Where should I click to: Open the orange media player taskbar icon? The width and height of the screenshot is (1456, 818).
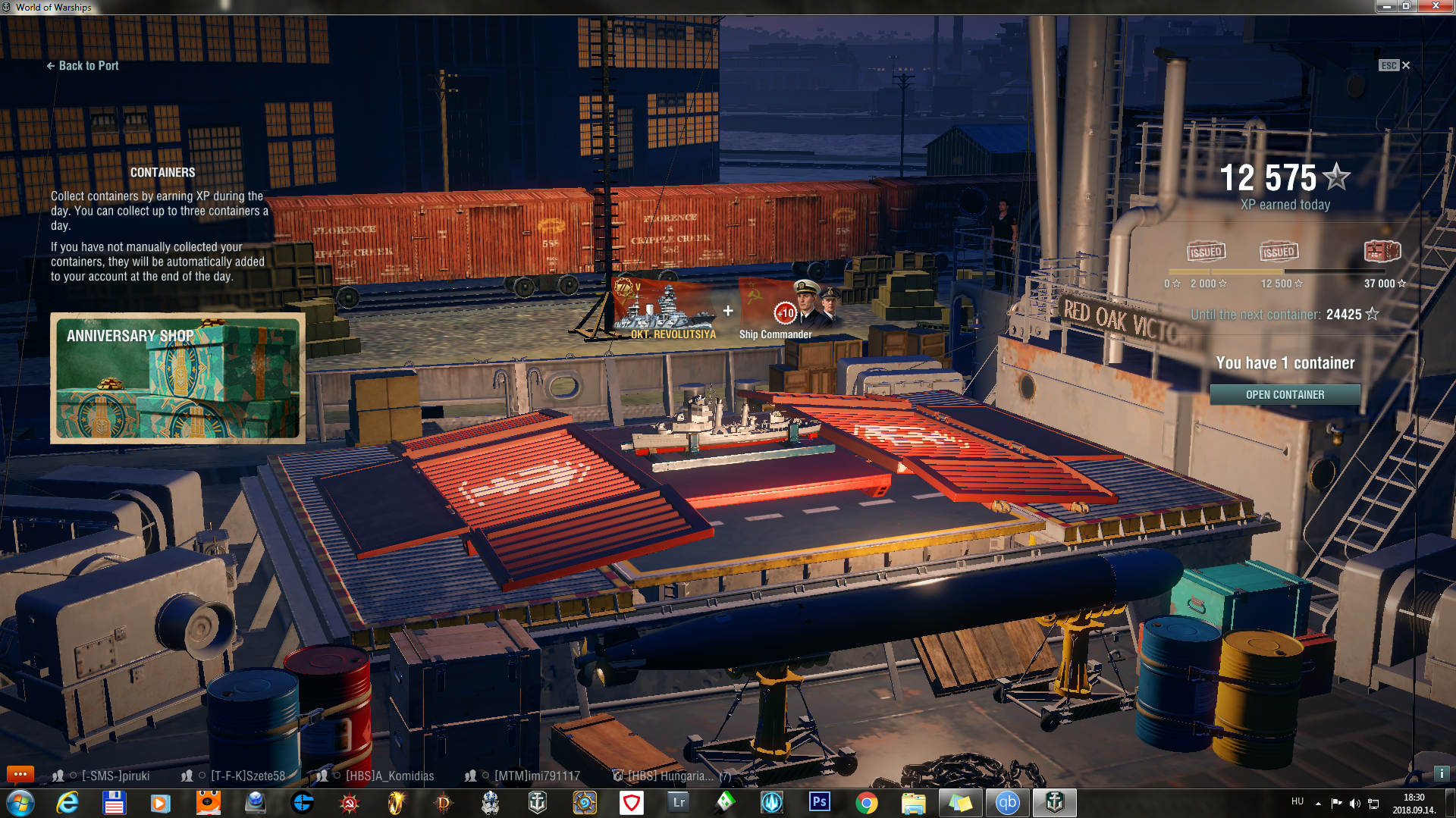(160, 803)
